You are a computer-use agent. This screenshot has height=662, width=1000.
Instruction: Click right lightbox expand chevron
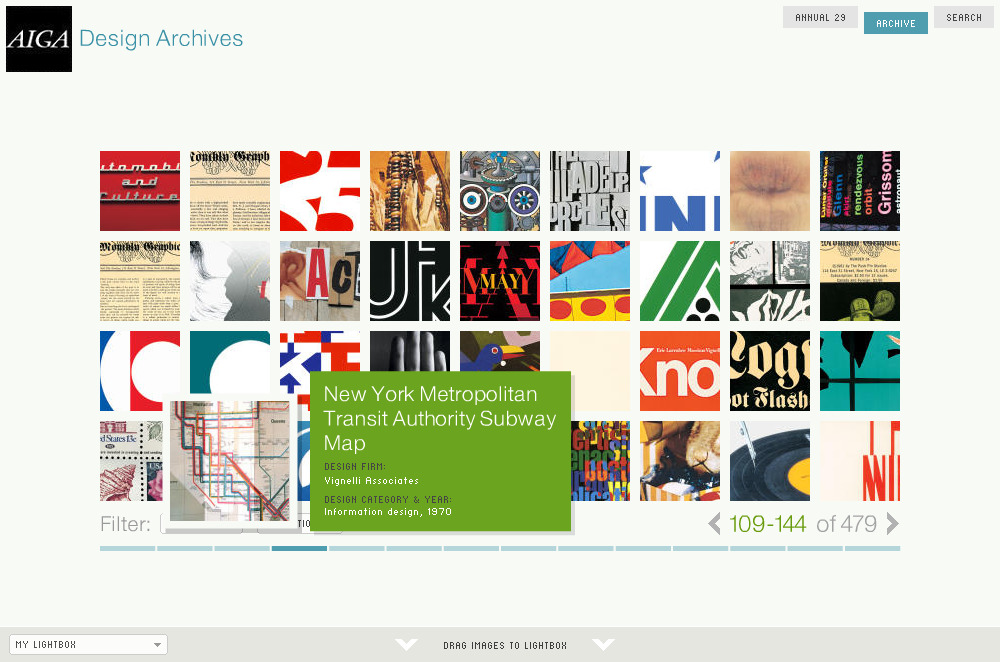click(x=603, y=644)
